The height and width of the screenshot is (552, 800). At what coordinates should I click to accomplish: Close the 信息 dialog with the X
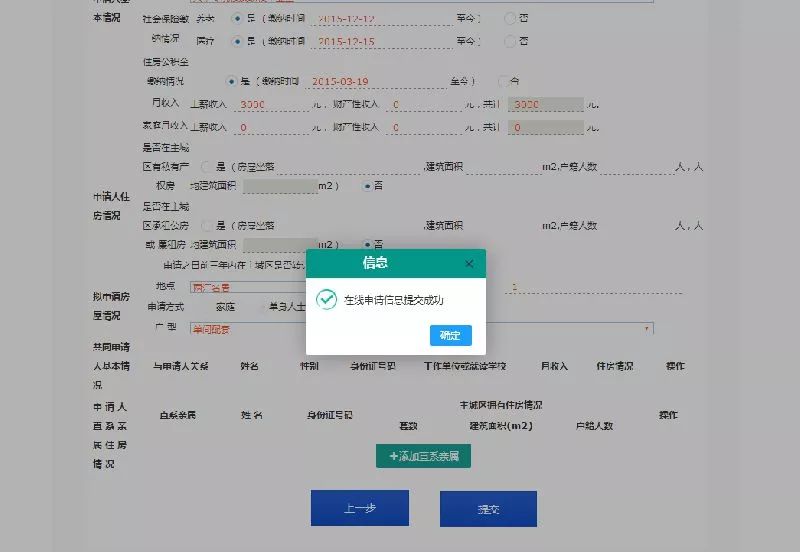(x=469, y=263)
